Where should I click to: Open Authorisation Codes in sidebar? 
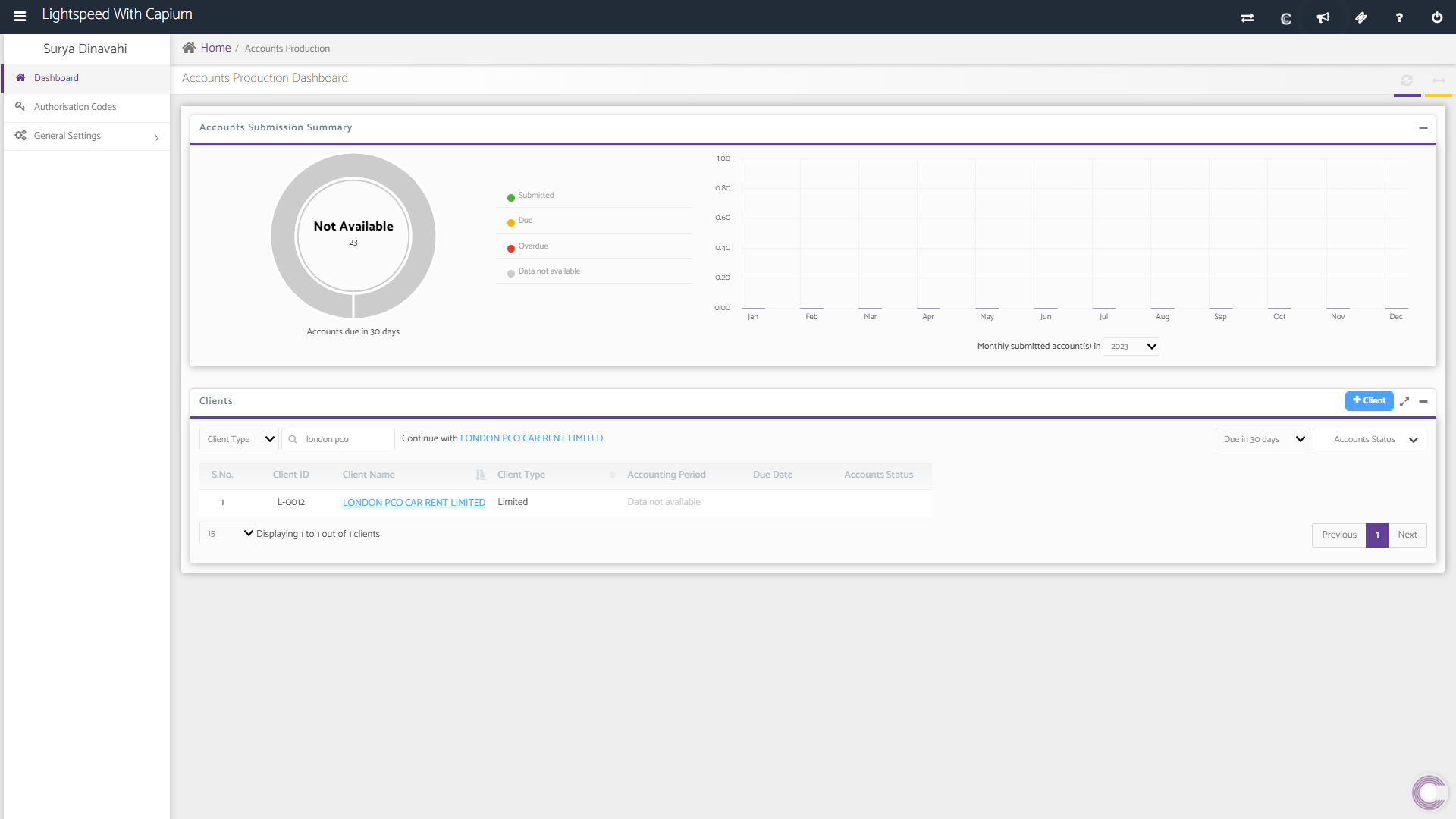click(75, 107)
